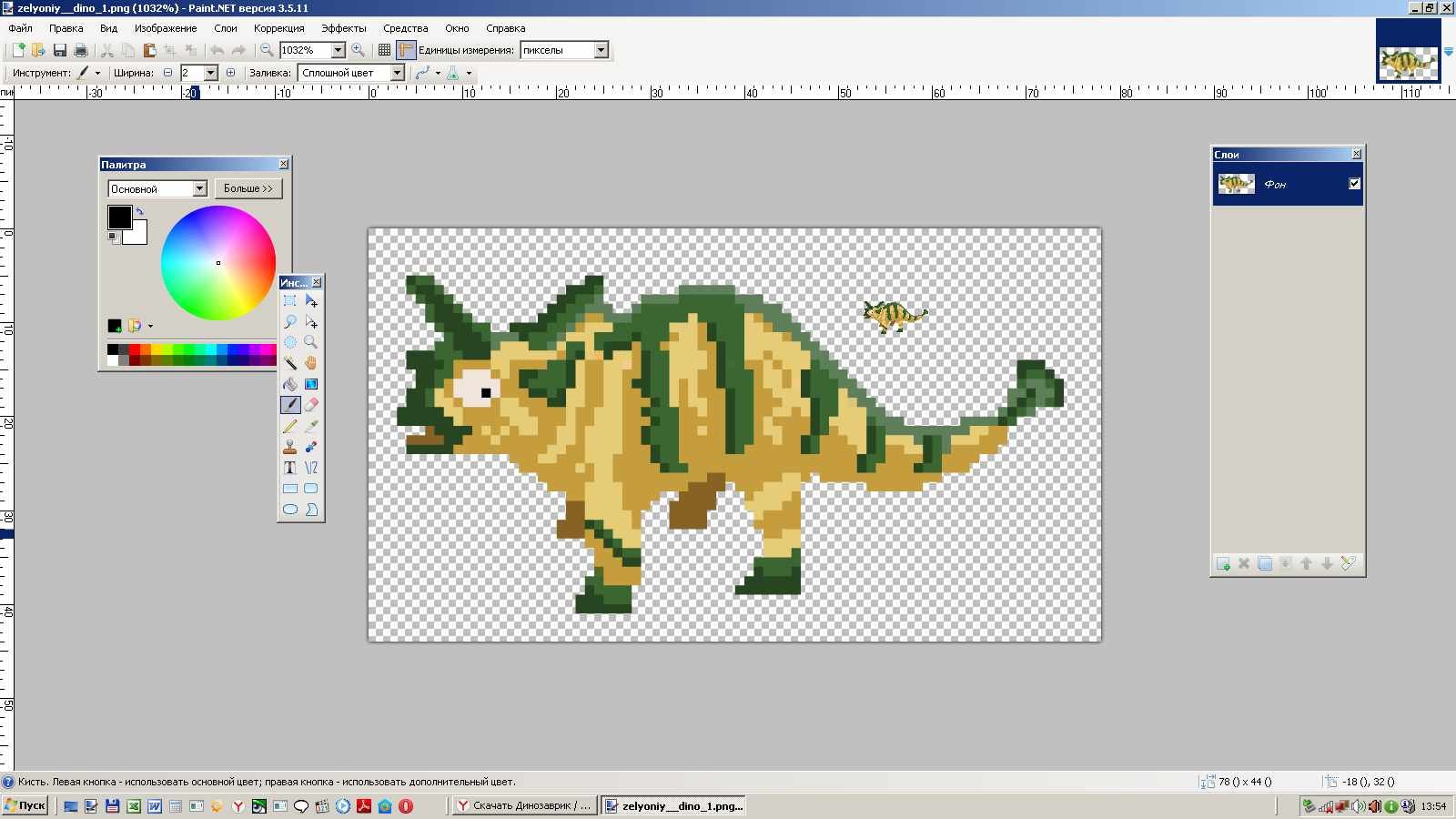
Task: Open the Эффекты menu
Action: coord(343,28)
